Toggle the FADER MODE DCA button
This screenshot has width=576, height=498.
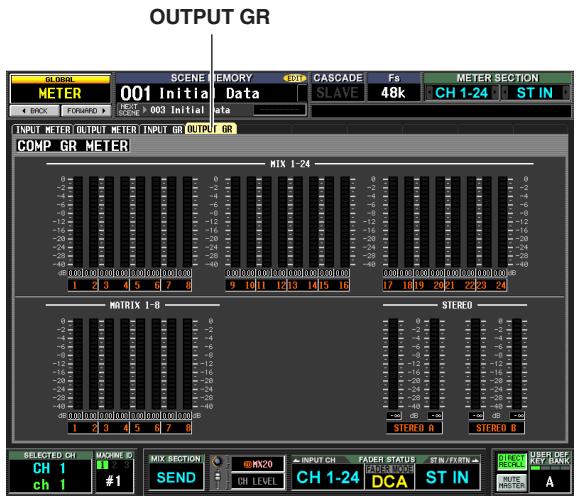[x=389, y=477]
